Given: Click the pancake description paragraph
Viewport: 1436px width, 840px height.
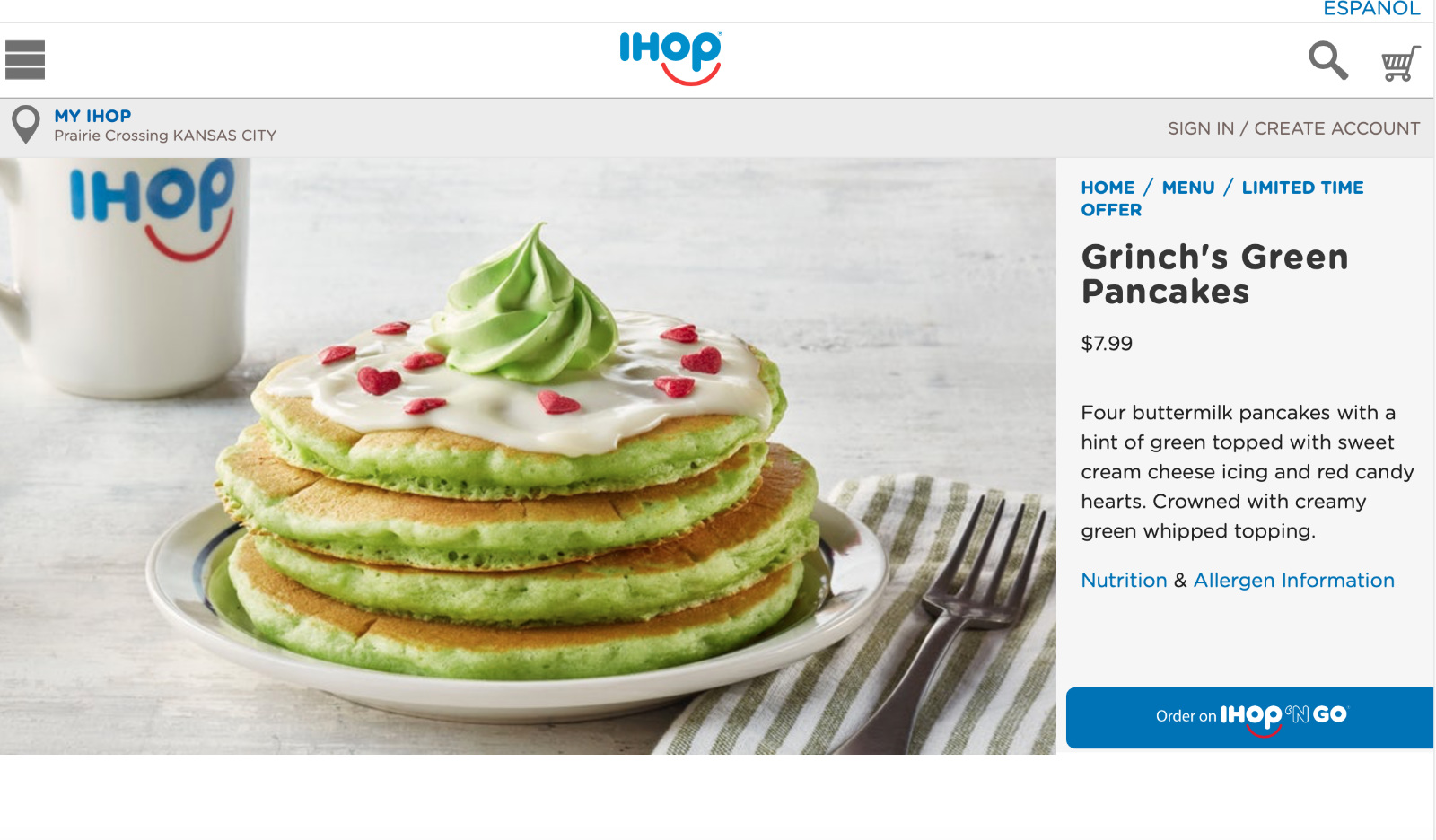Looking at the screenshot, I should [1247, 472].
